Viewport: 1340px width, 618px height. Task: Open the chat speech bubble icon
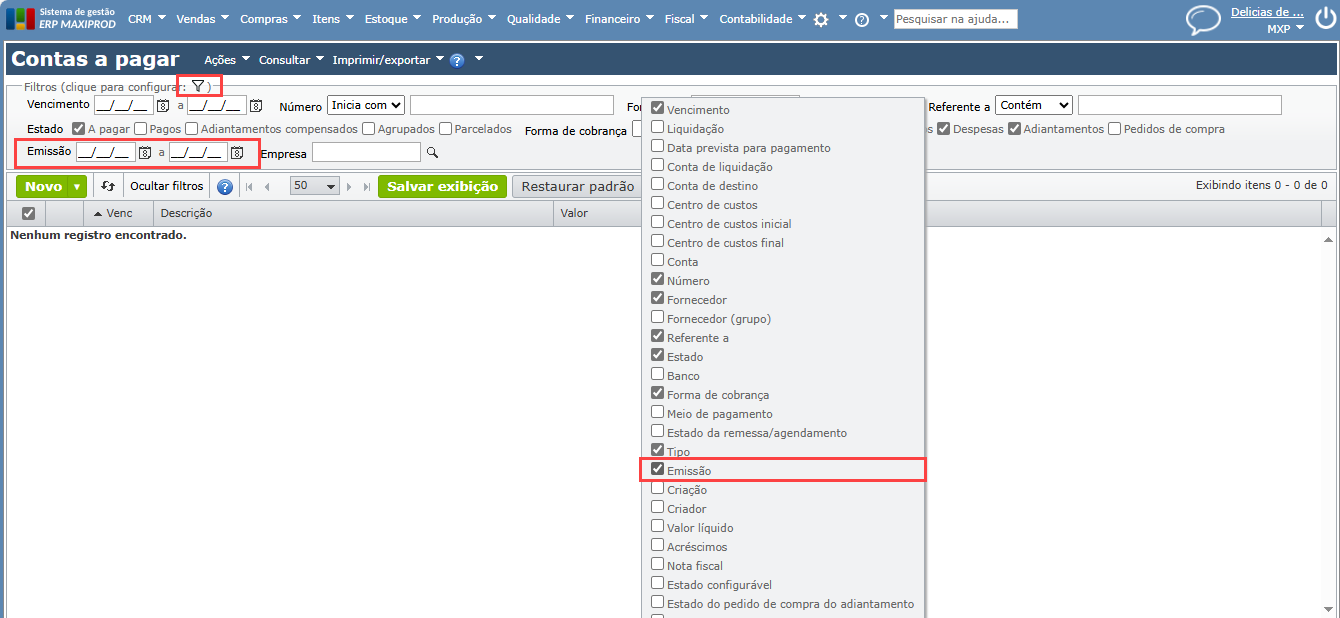1203,19
